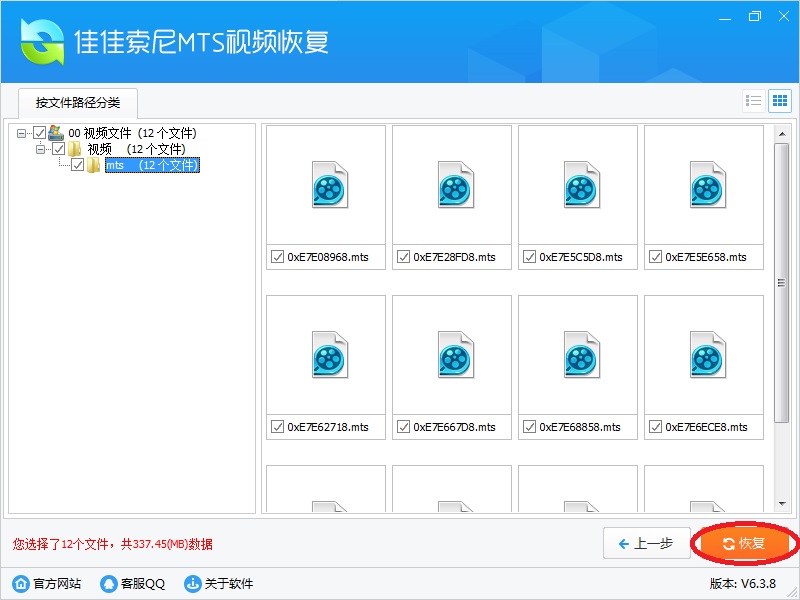
Task: Go back with 上一步 button
Action: coord(646,544)
